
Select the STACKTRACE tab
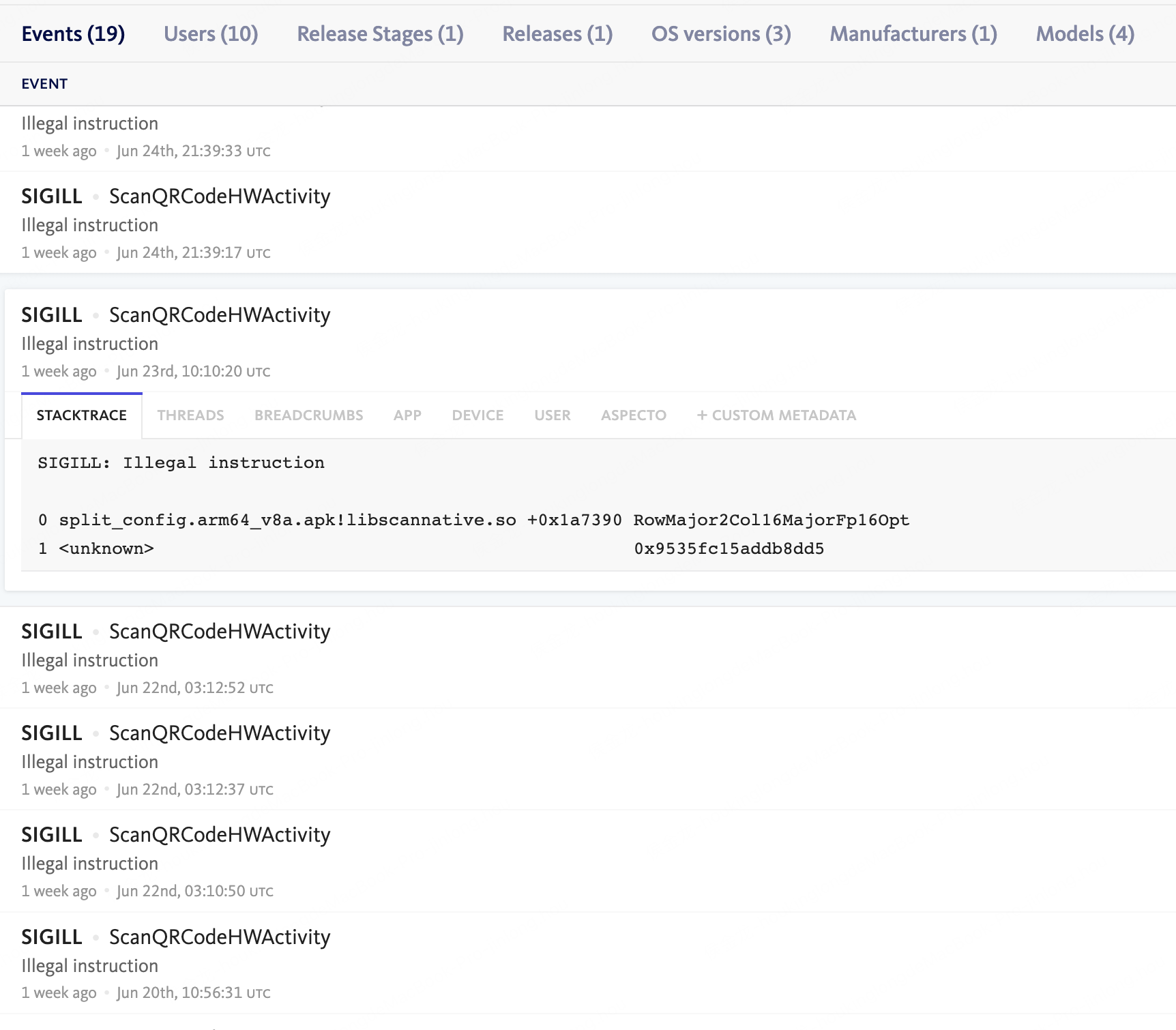tap(82, 415)
